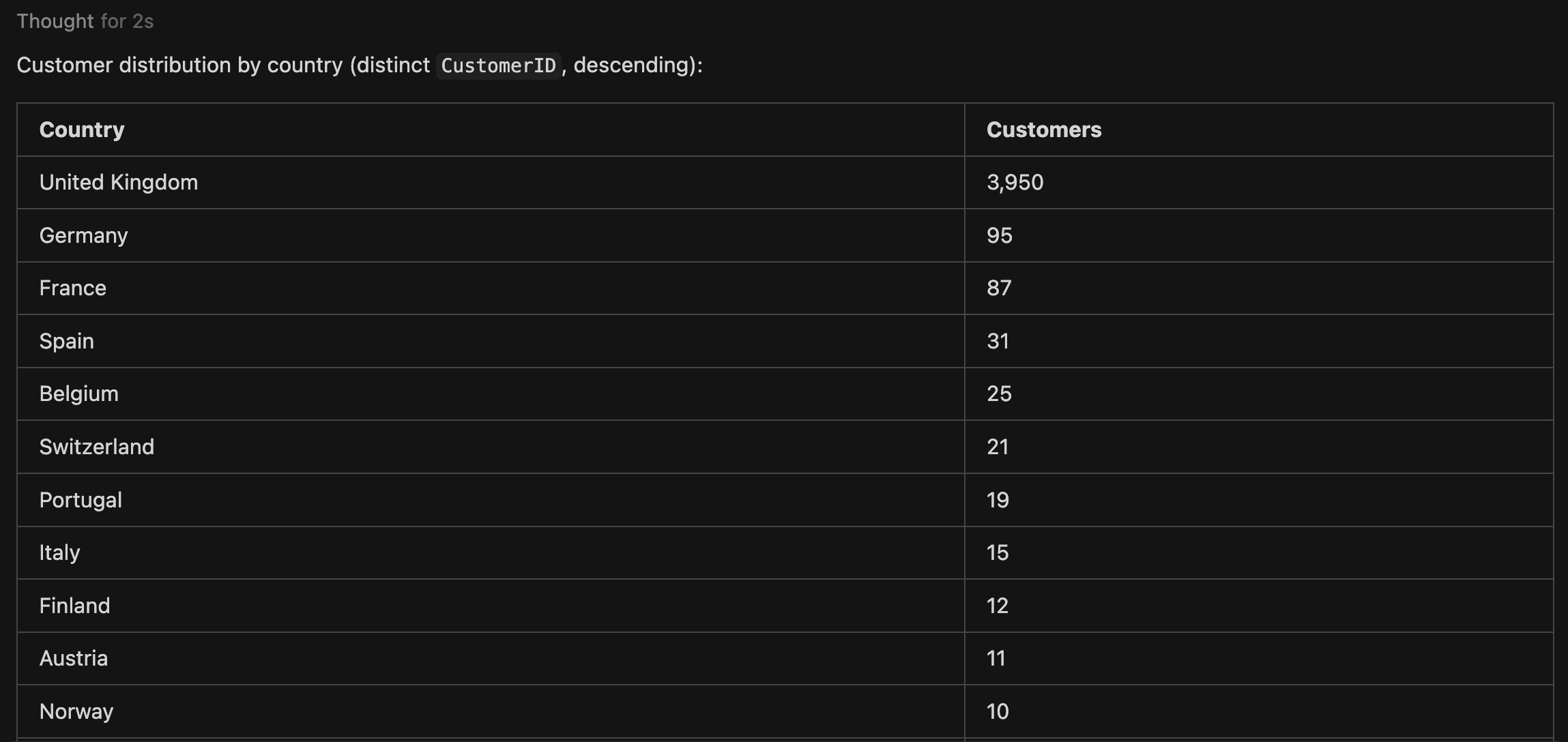Select the Spain cell

coord(66,341)
